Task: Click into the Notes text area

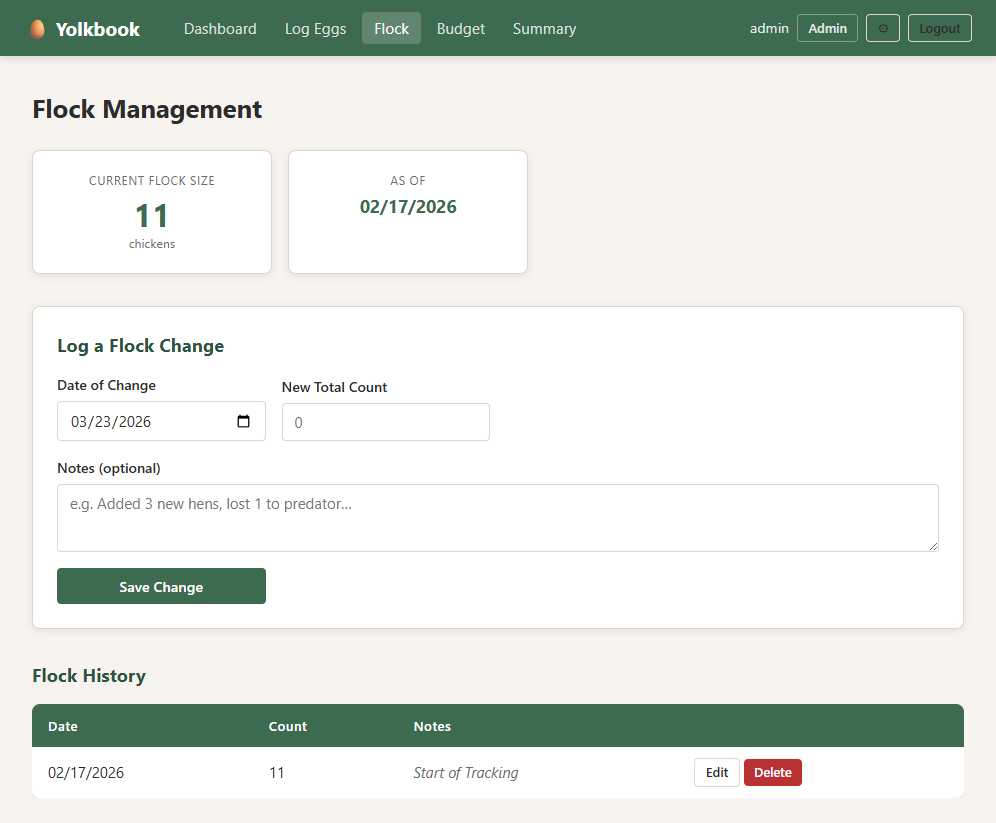Action: click(497, 518)
